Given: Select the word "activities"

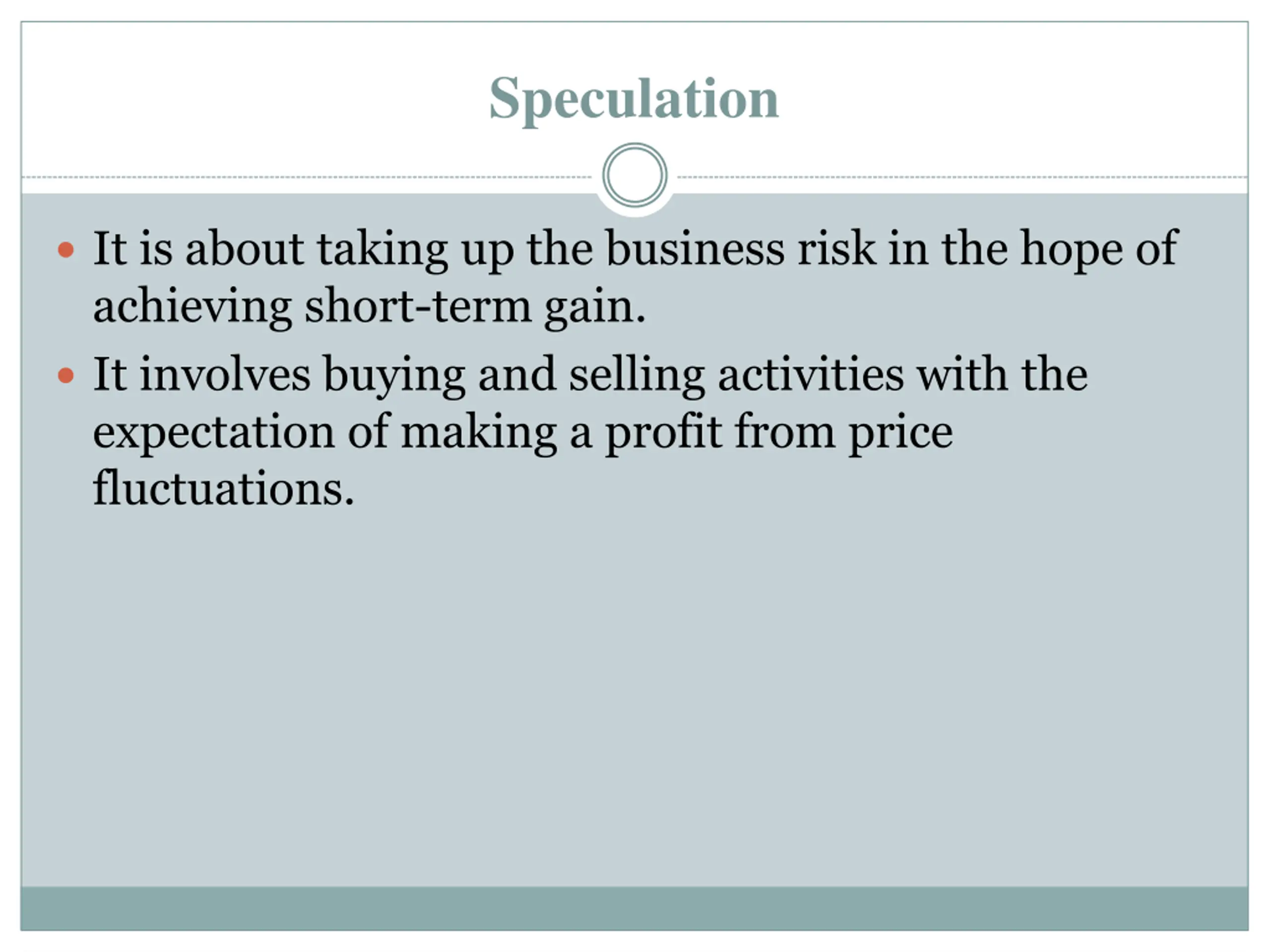Looking at the screenshot, I should pyautogui.click(x=811, y=374).
